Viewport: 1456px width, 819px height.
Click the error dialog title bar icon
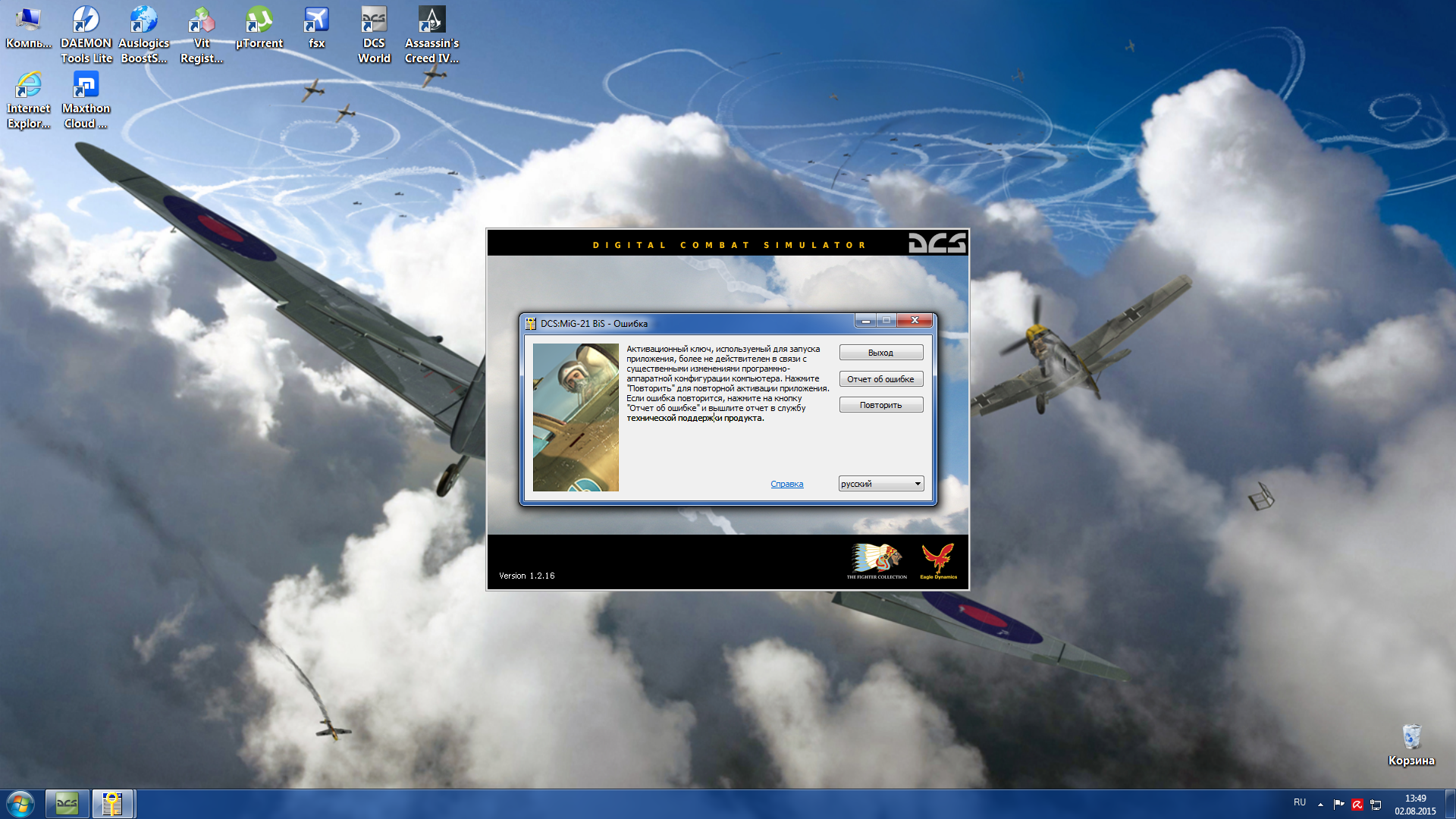pyautogui.click(x=531, y=324)
